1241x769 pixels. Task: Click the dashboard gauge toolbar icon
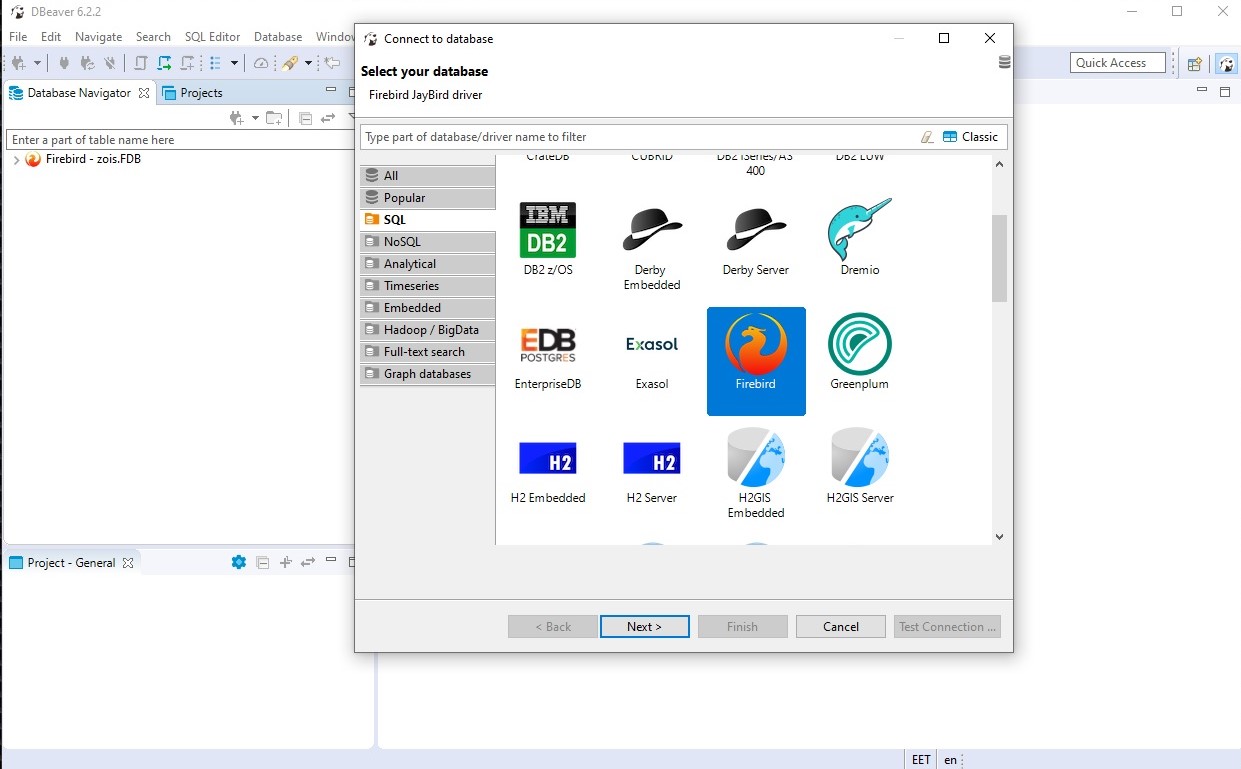(x=261, y=63)
